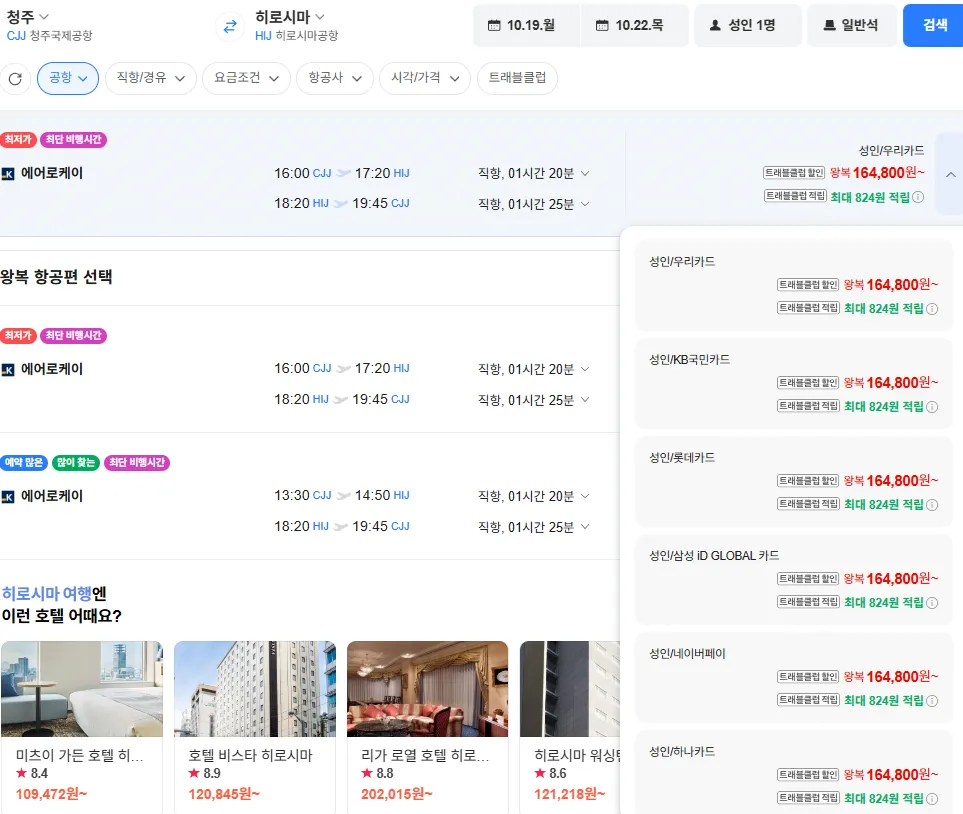The height and width of the screenshot is (814, 963).
Task: Collapse the selected flight fare list chevron
Action: click(950, 174)
